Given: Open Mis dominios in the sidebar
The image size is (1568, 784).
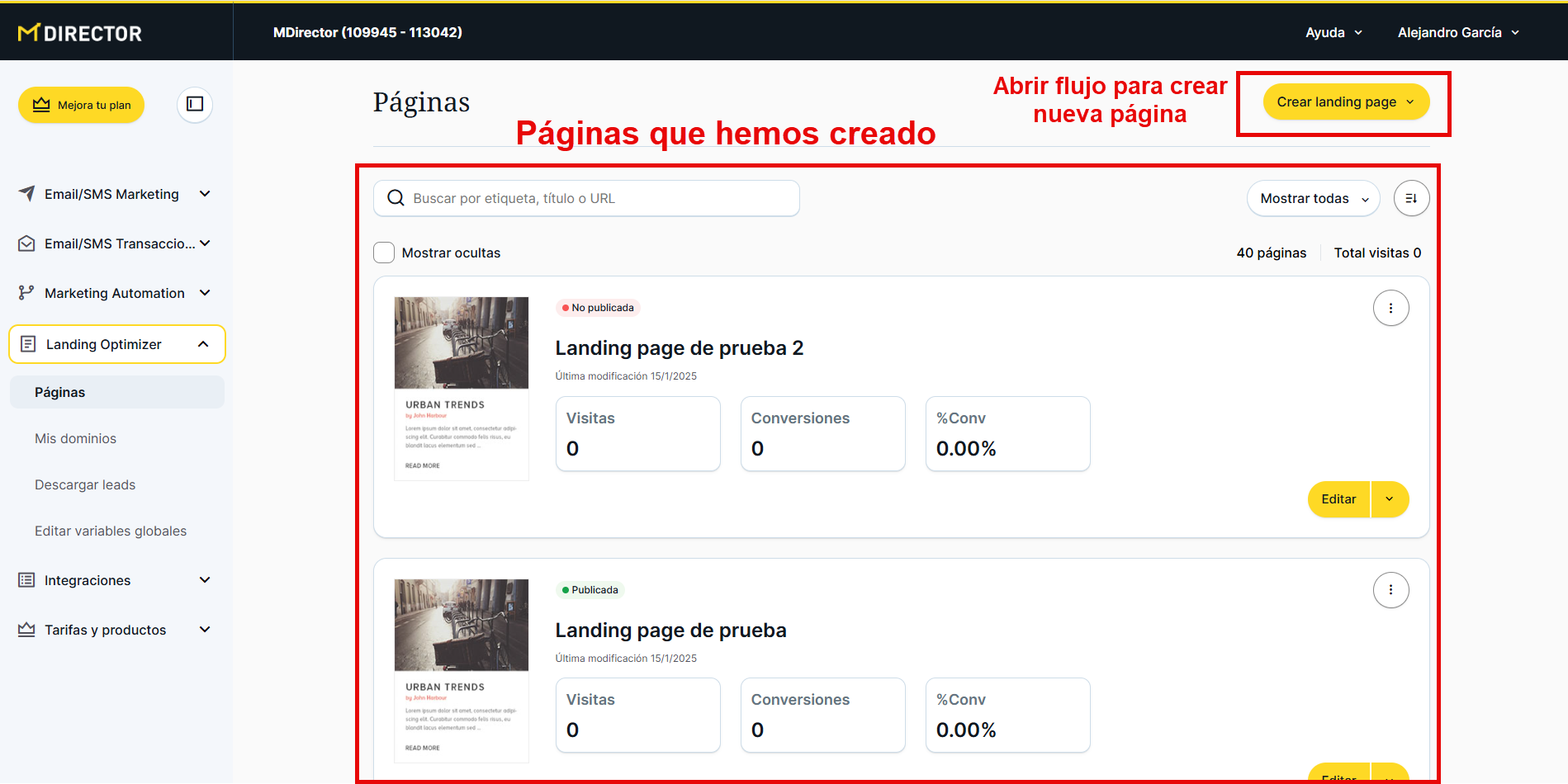Looking at the screenshot, I should [x=75, y=438].
